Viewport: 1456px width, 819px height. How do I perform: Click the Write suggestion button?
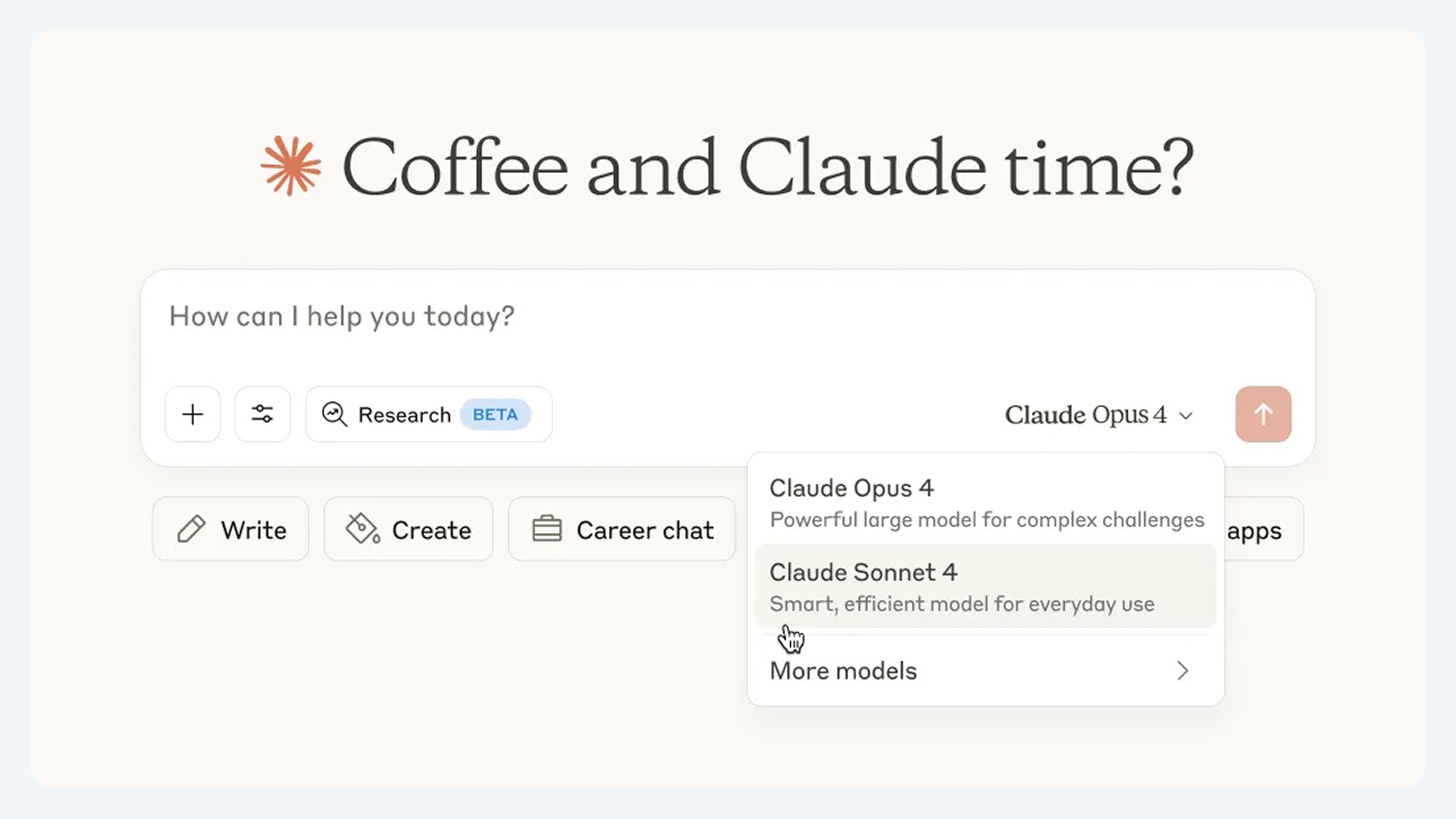click(231, 530)
